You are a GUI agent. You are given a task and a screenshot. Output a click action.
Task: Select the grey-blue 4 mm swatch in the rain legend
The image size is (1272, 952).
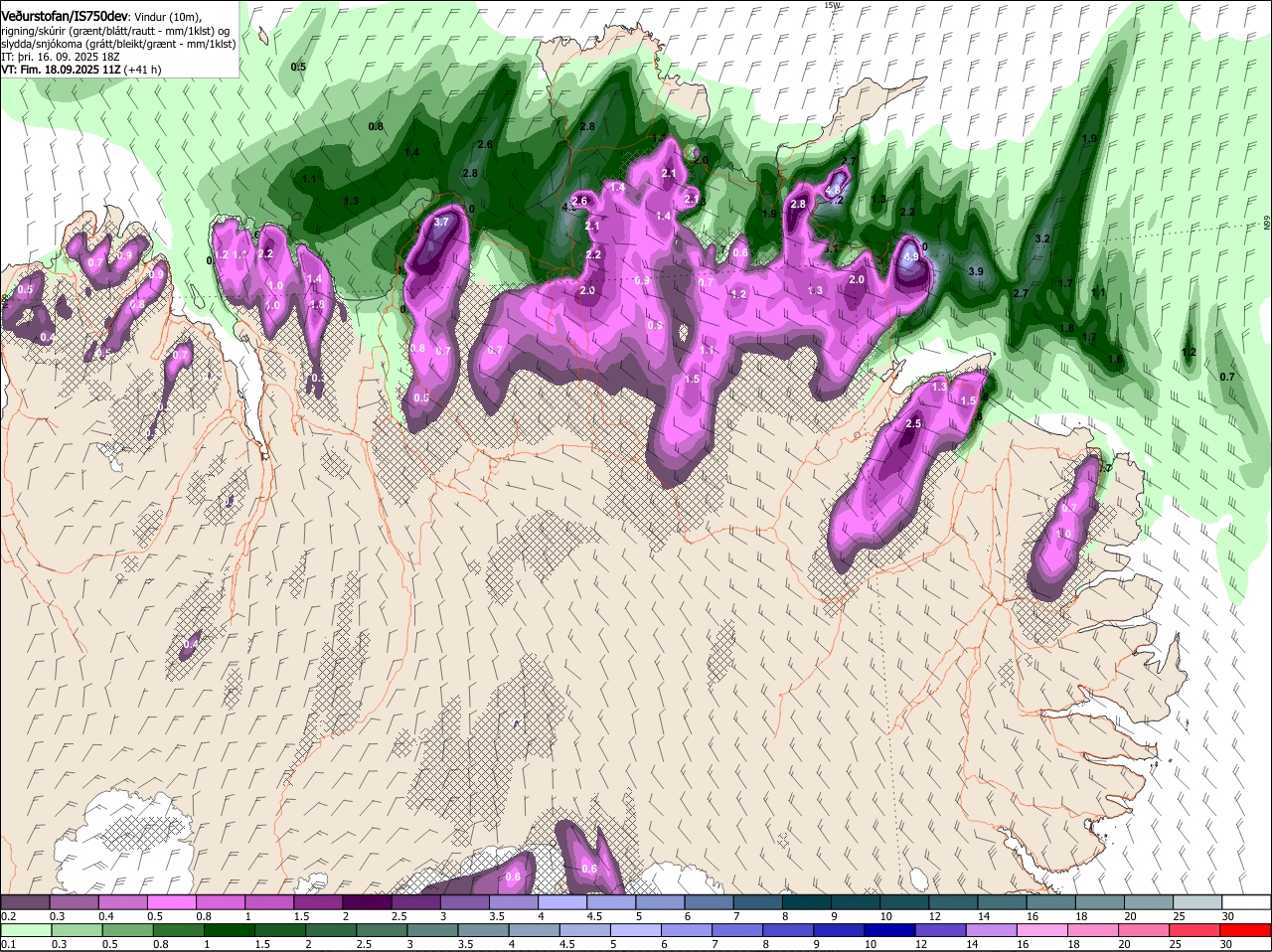click(535, 930)
